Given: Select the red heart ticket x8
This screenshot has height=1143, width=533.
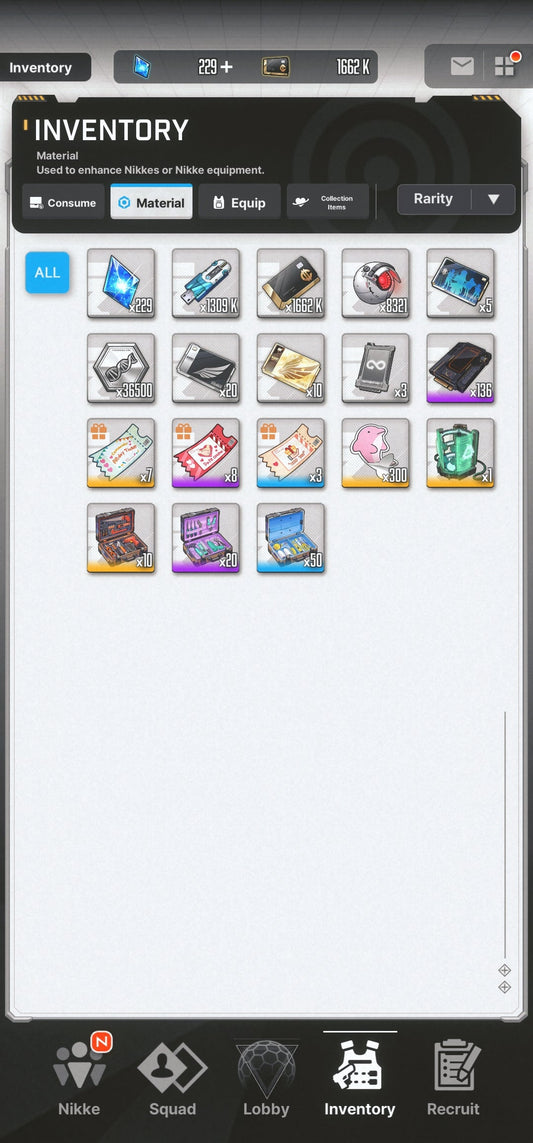Looking at the screenshot, I should (x=206, y=453).
